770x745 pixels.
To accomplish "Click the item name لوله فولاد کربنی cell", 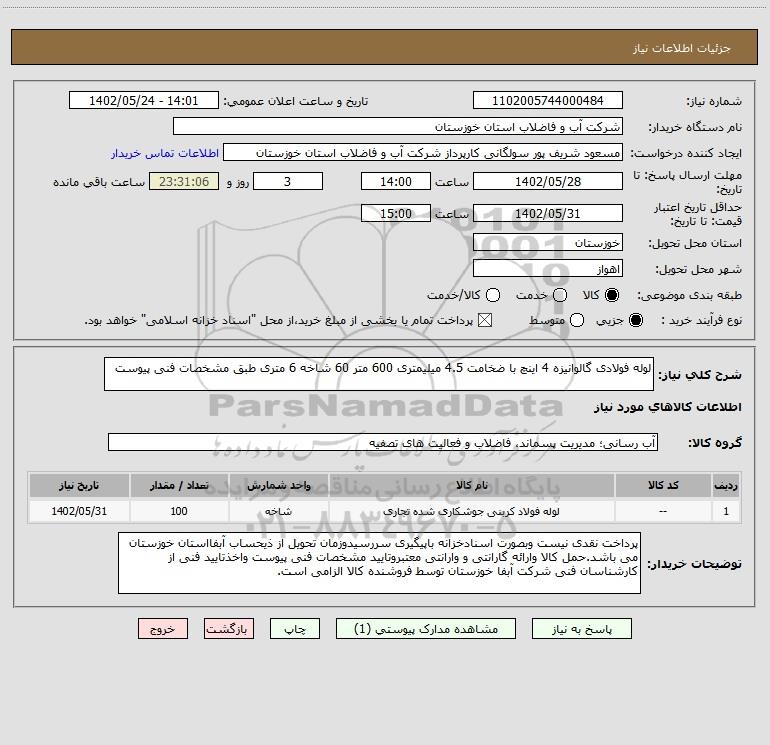I will coord(471,511).
